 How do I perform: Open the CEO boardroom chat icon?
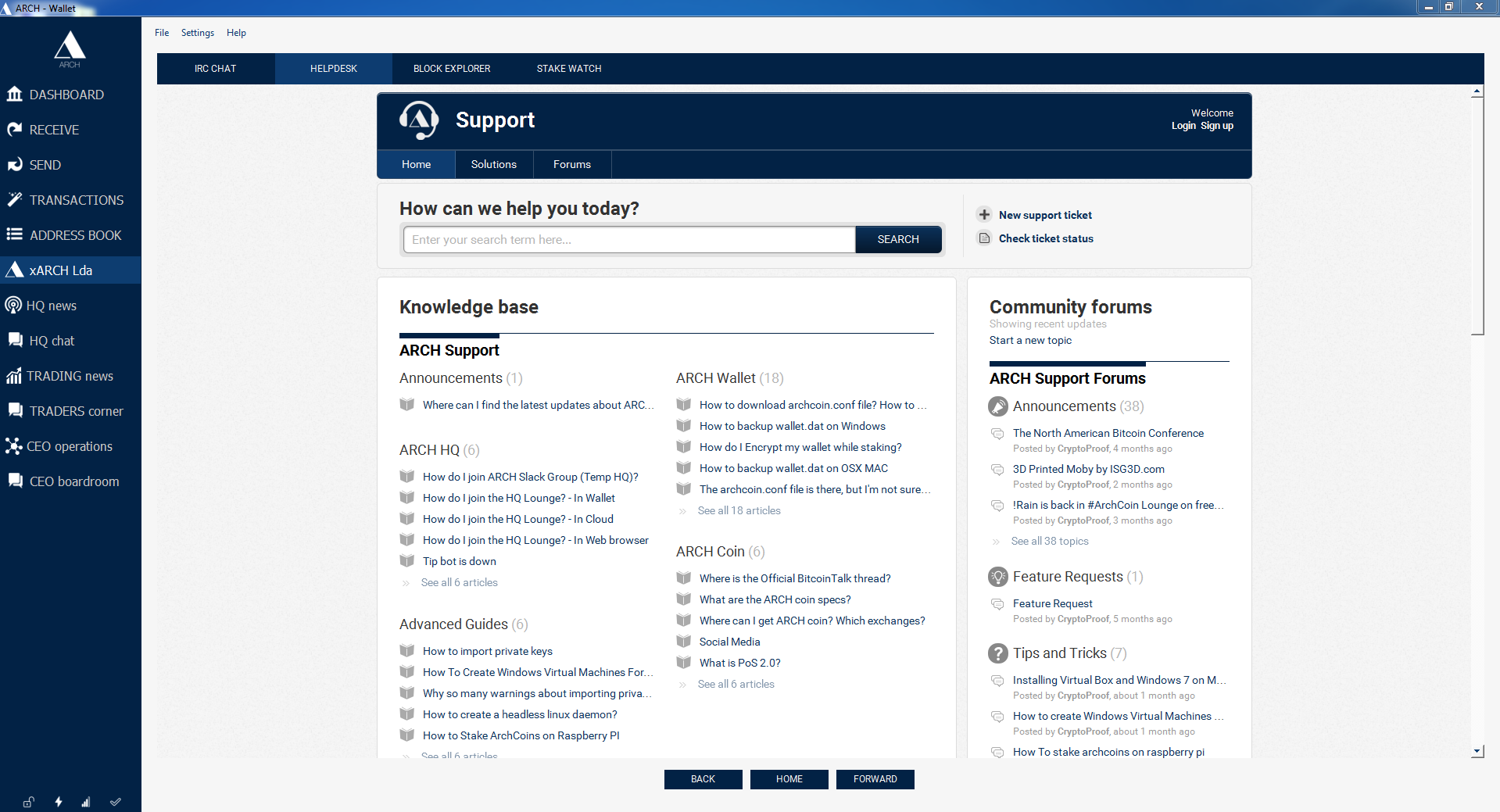pyautogui.click(x=15, y=481)
